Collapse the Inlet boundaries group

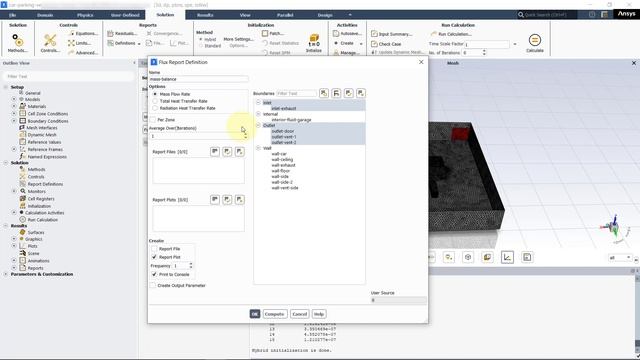[x=258, y=102]
